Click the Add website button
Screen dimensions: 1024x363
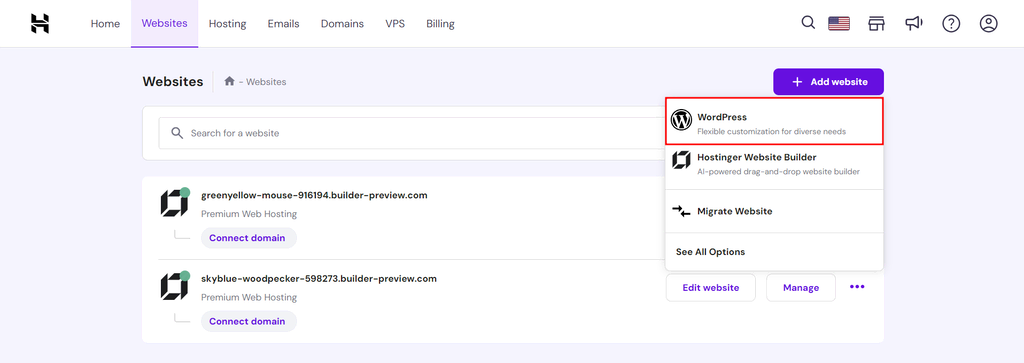pos(828,82)
